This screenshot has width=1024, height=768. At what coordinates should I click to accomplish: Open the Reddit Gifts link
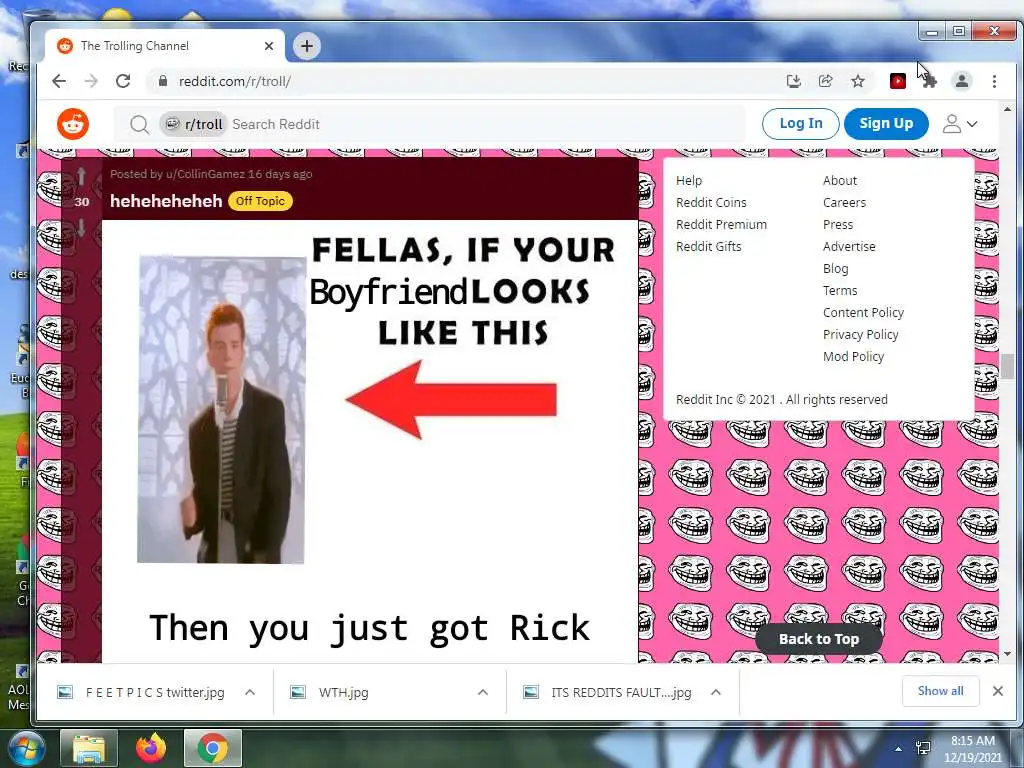coord(708,246)
